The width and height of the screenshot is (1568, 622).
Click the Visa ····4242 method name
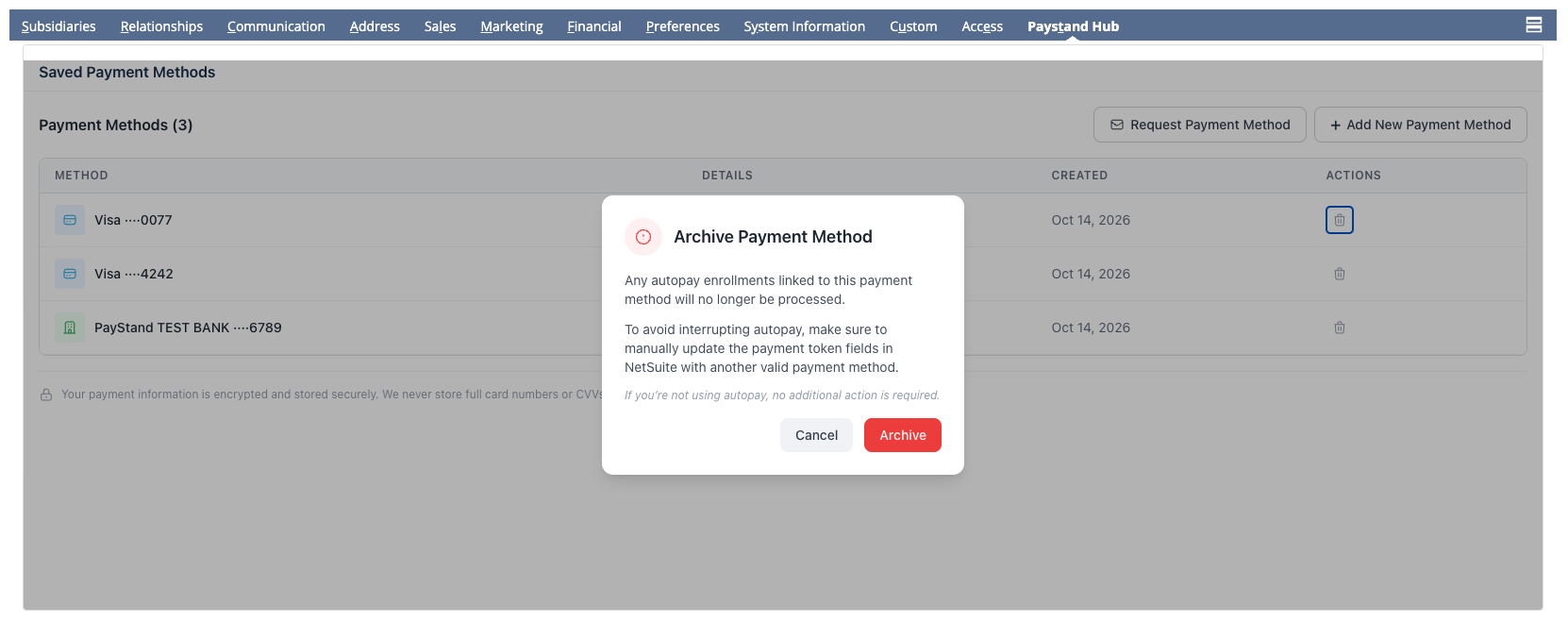pyautogui.click(x=134, y=274)
